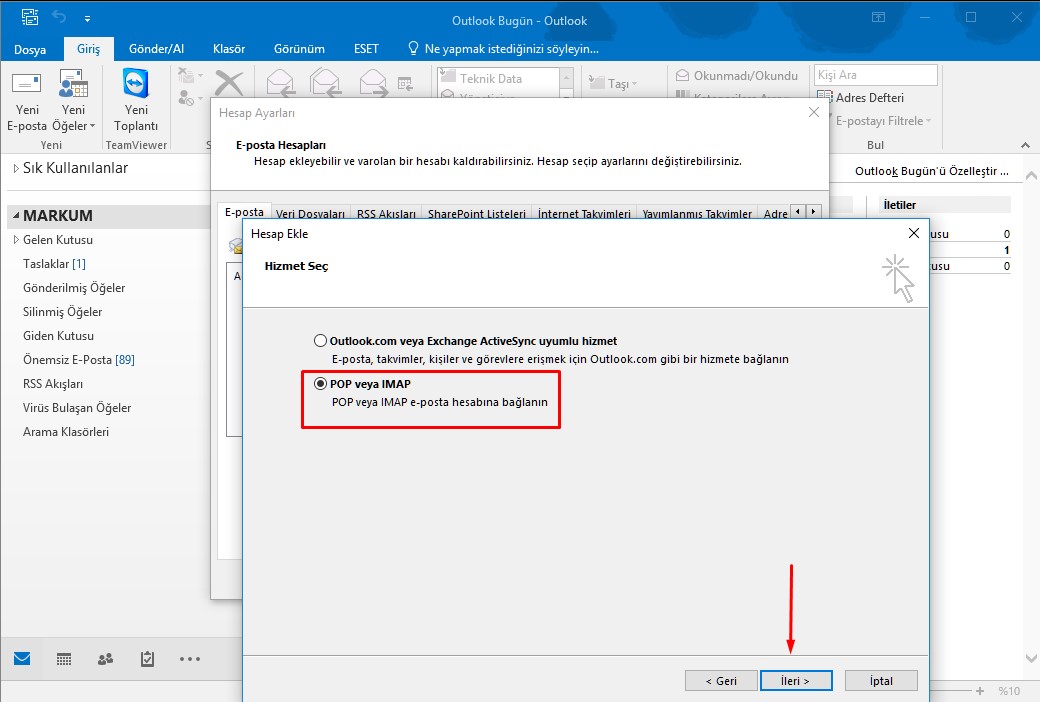The width and height of the screenshot is (1040, 702).
Task: Select Outlook.com veya Exchange ActiveSync option
Action: [320, 341]
